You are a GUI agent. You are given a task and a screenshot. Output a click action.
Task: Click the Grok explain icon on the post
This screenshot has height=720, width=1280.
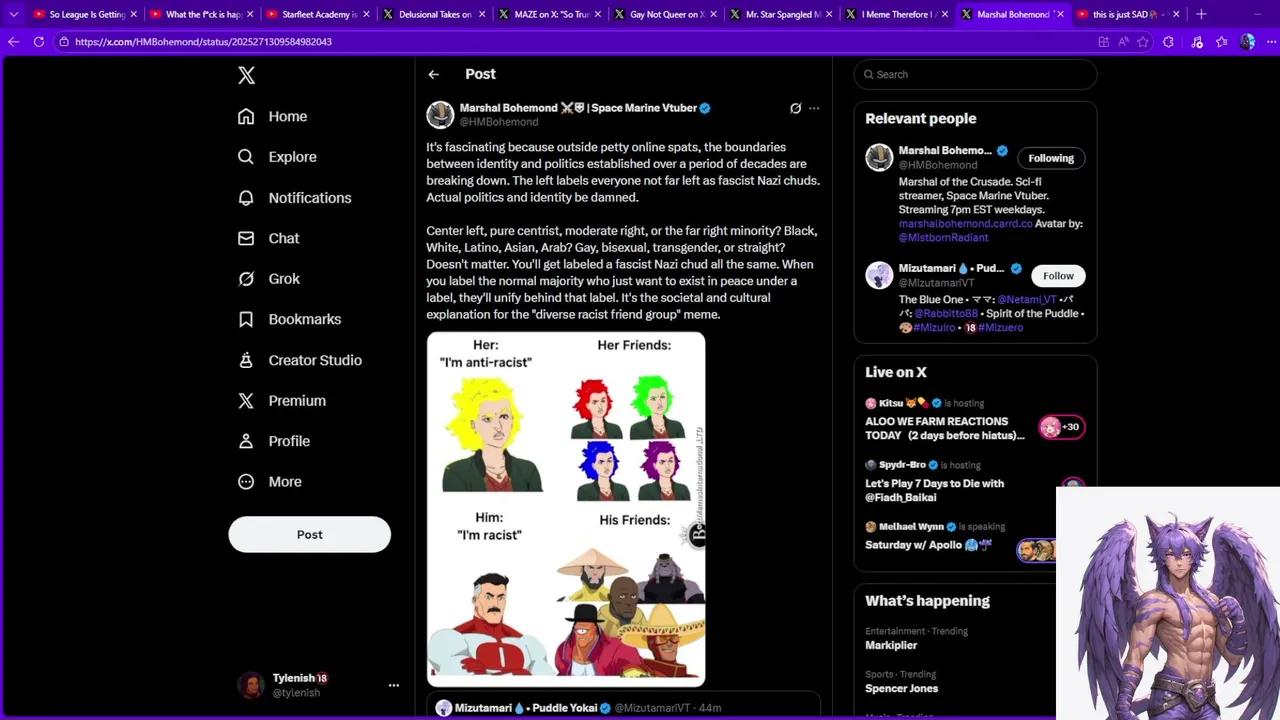pos(795,108)
